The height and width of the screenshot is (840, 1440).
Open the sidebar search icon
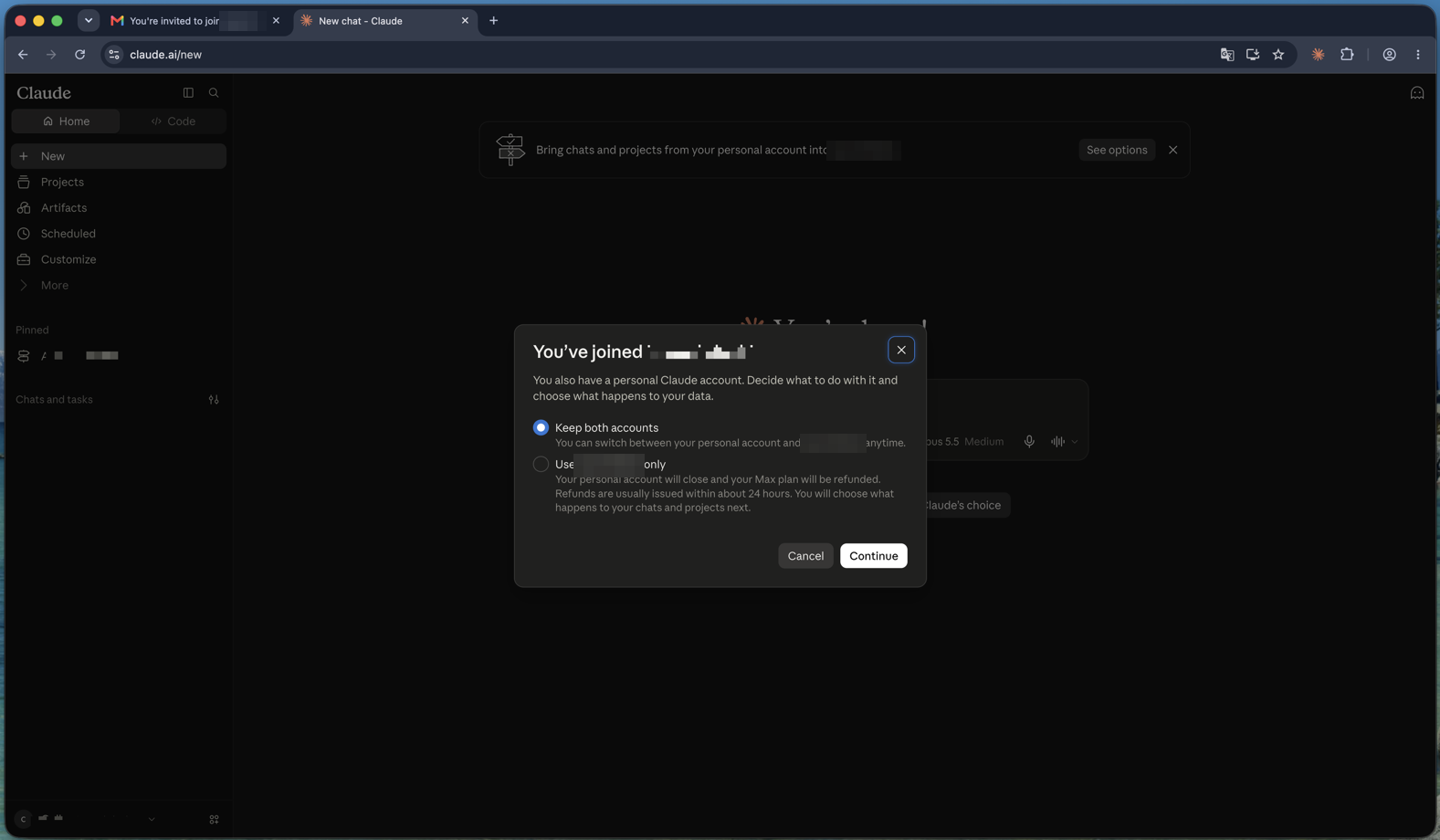pos(214,92)
